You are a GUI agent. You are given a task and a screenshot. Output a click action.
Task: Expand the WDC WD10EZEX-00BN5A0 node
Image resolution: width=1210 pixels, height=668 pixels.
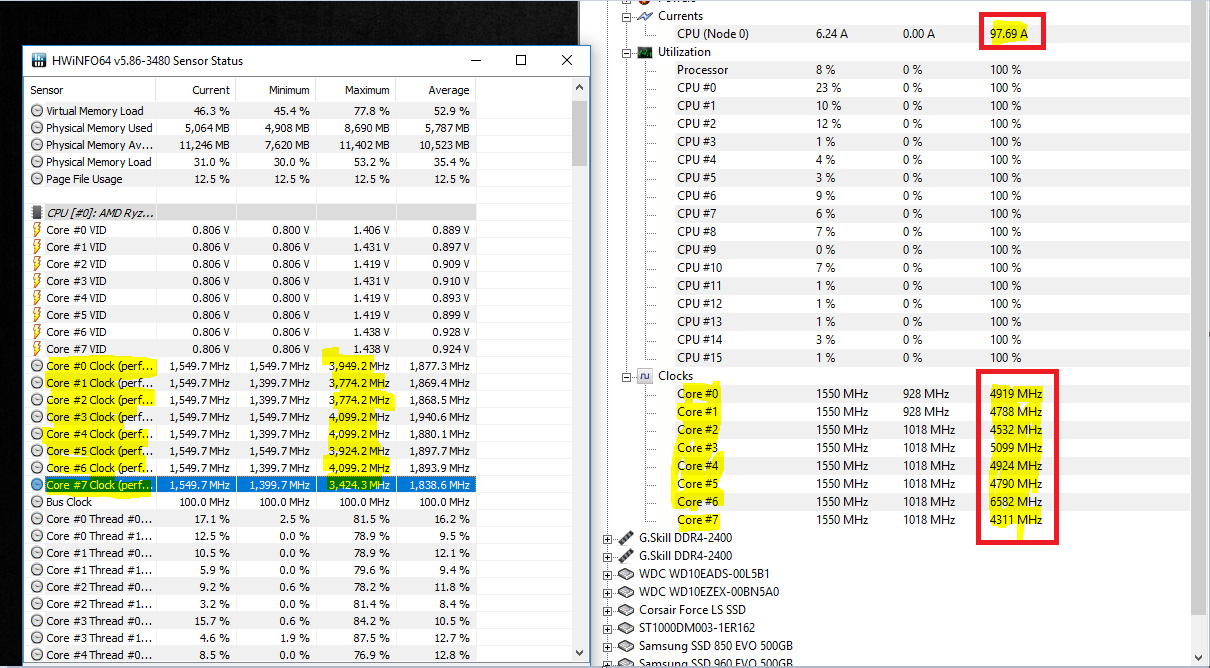(608, 592)
